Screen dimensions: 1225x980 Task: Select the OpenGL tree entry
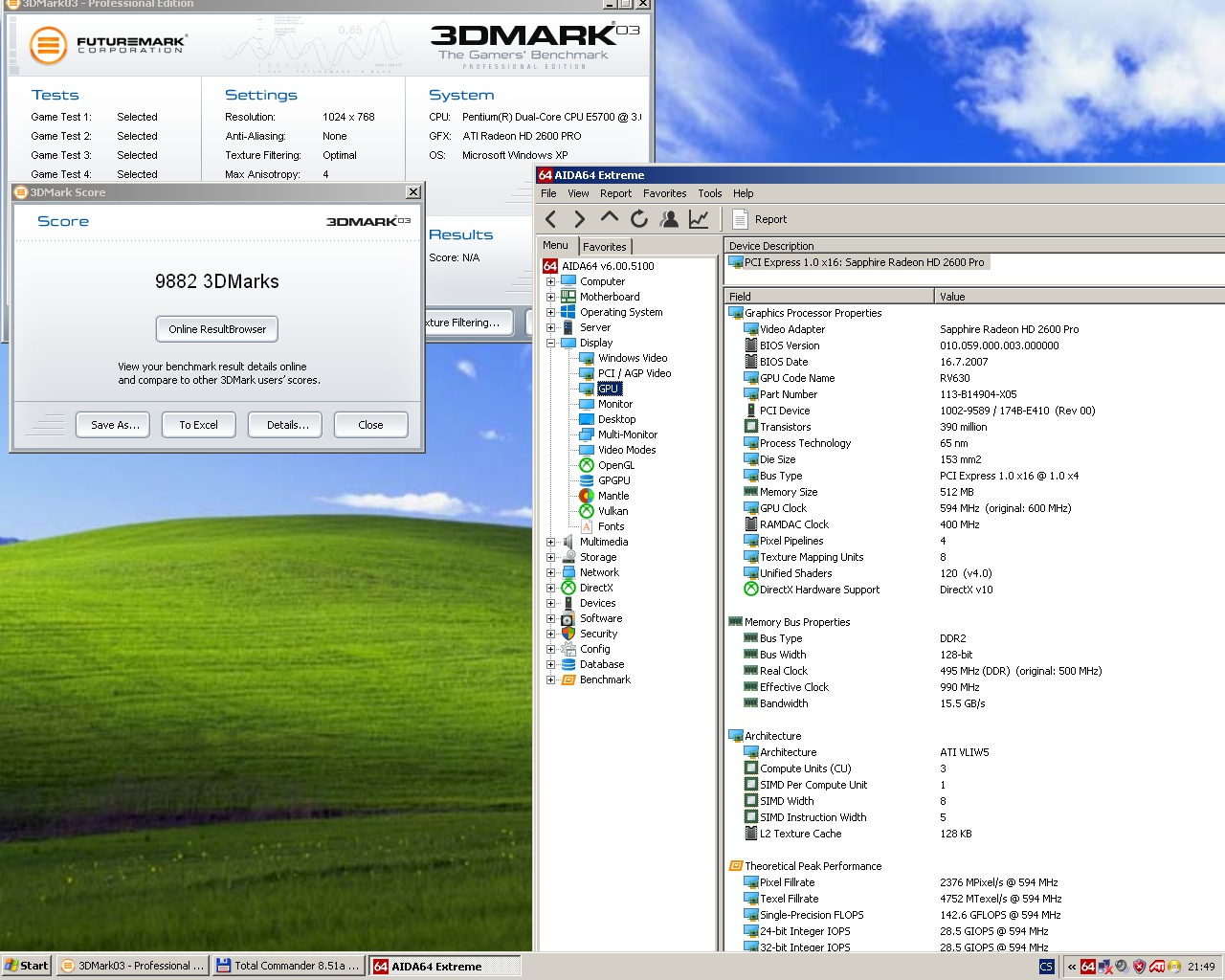coord(615,465)
